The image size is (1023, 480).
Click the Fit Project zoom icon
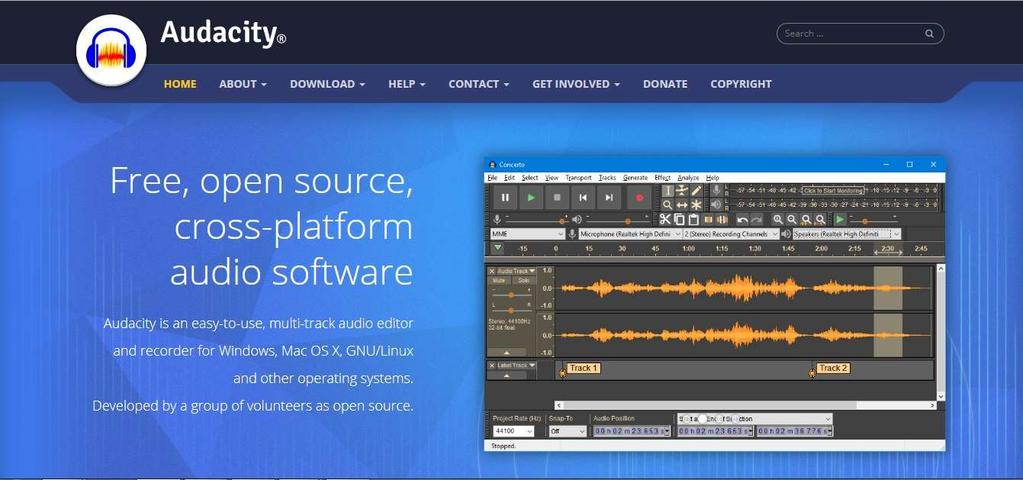coord(821,220)
